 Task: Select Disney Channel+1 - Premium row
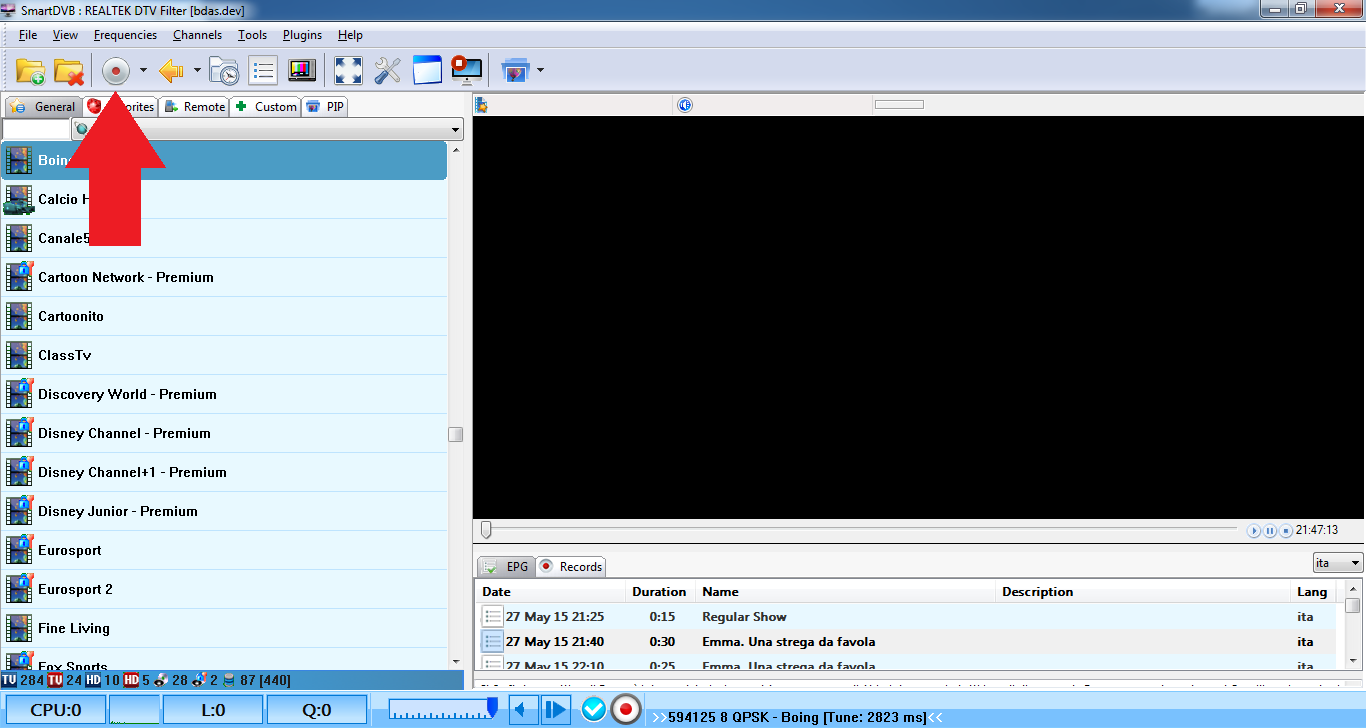224,472
